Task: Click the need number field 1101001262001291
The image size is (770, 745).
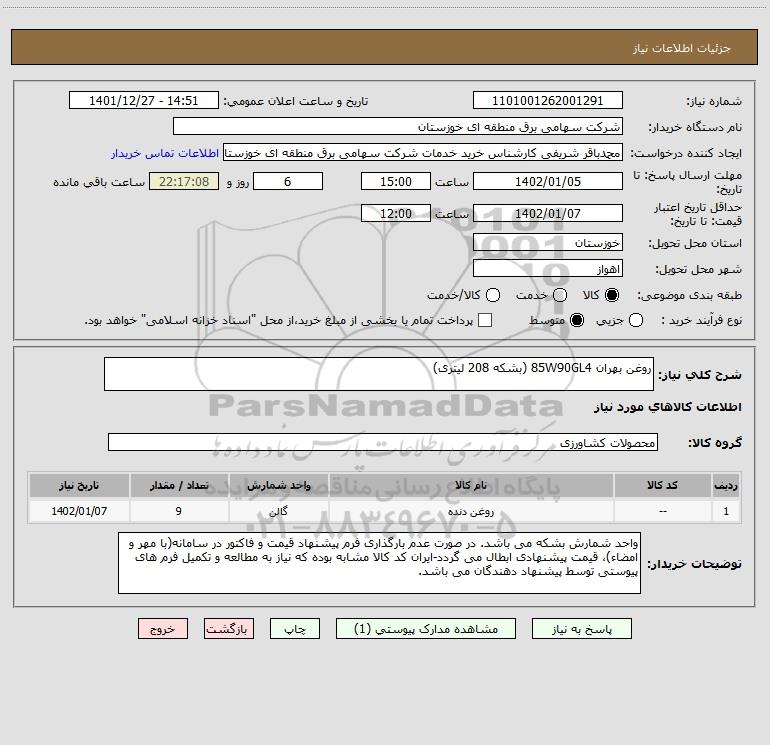Action: (548, 101)
